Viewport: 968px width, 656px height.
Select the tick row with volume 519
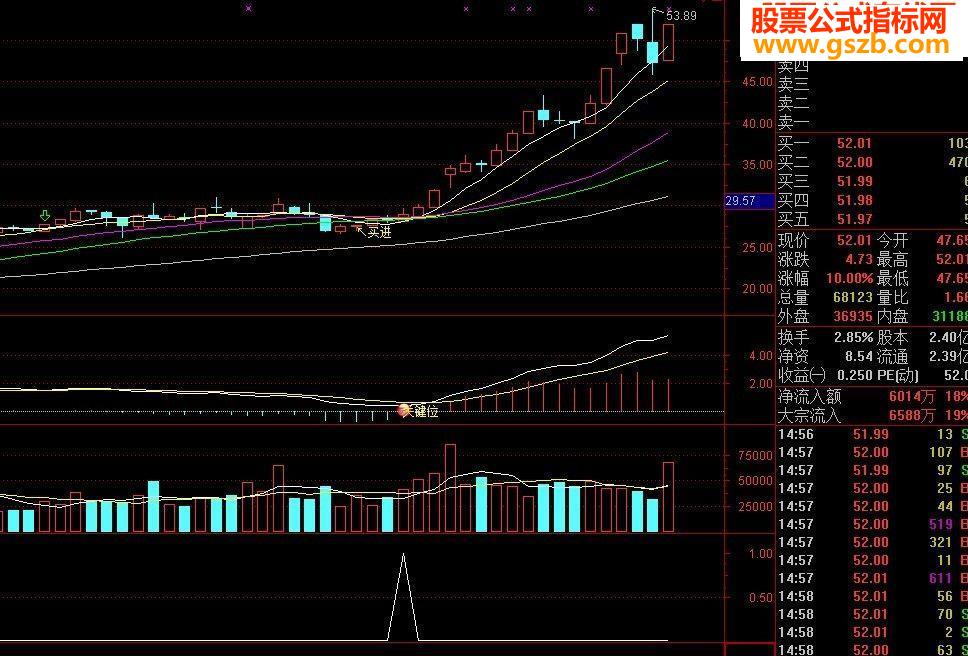[x=872, y=525]
